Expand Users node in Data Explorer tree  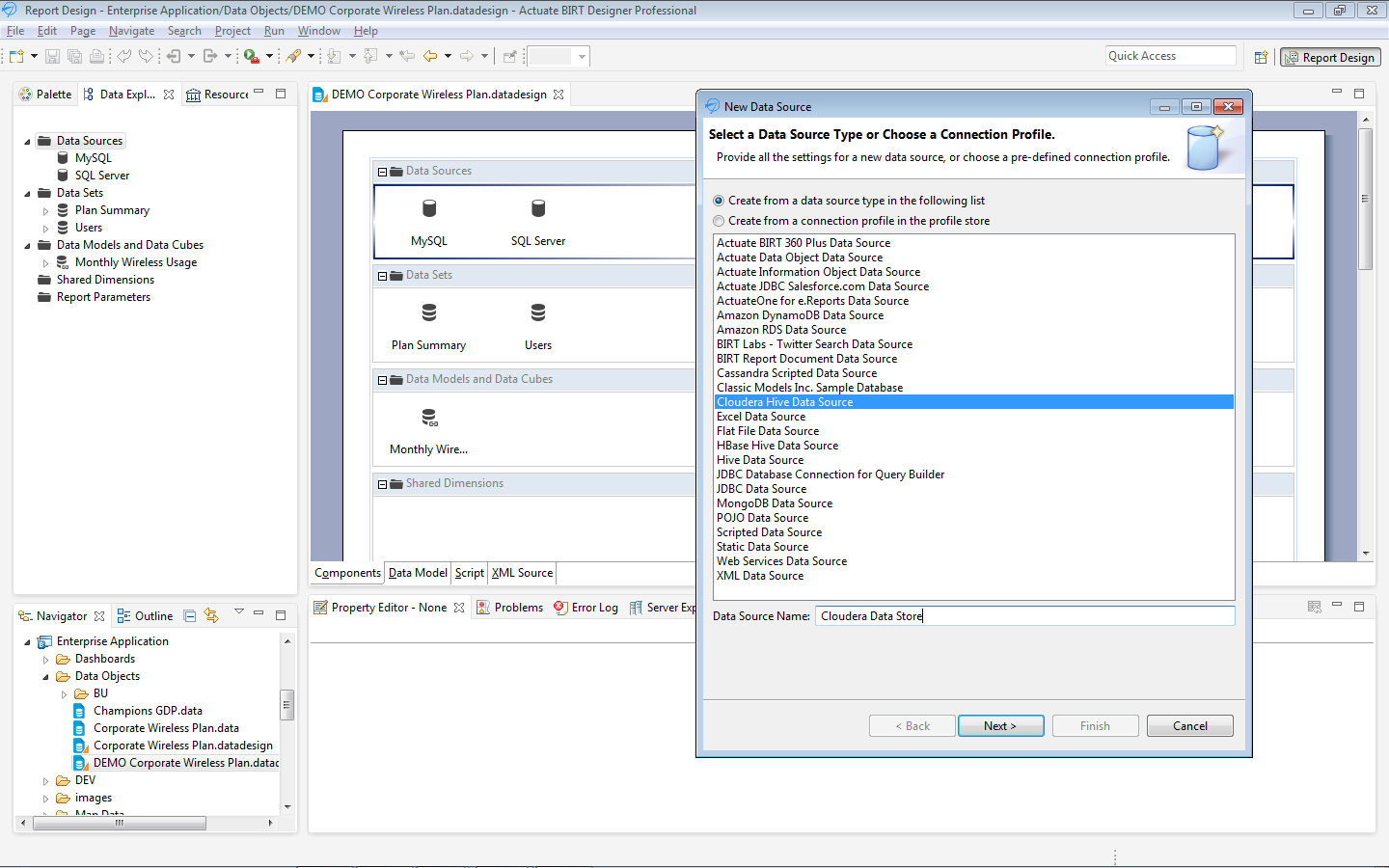pyautogui.click(x=45, y=229)
